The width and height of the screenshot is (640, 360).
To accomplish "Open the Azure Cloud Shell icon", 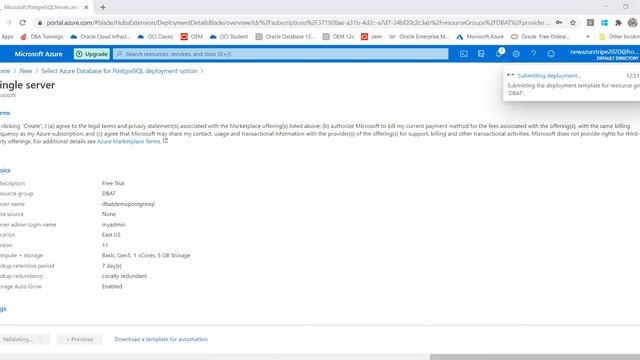I will (464, 54).
